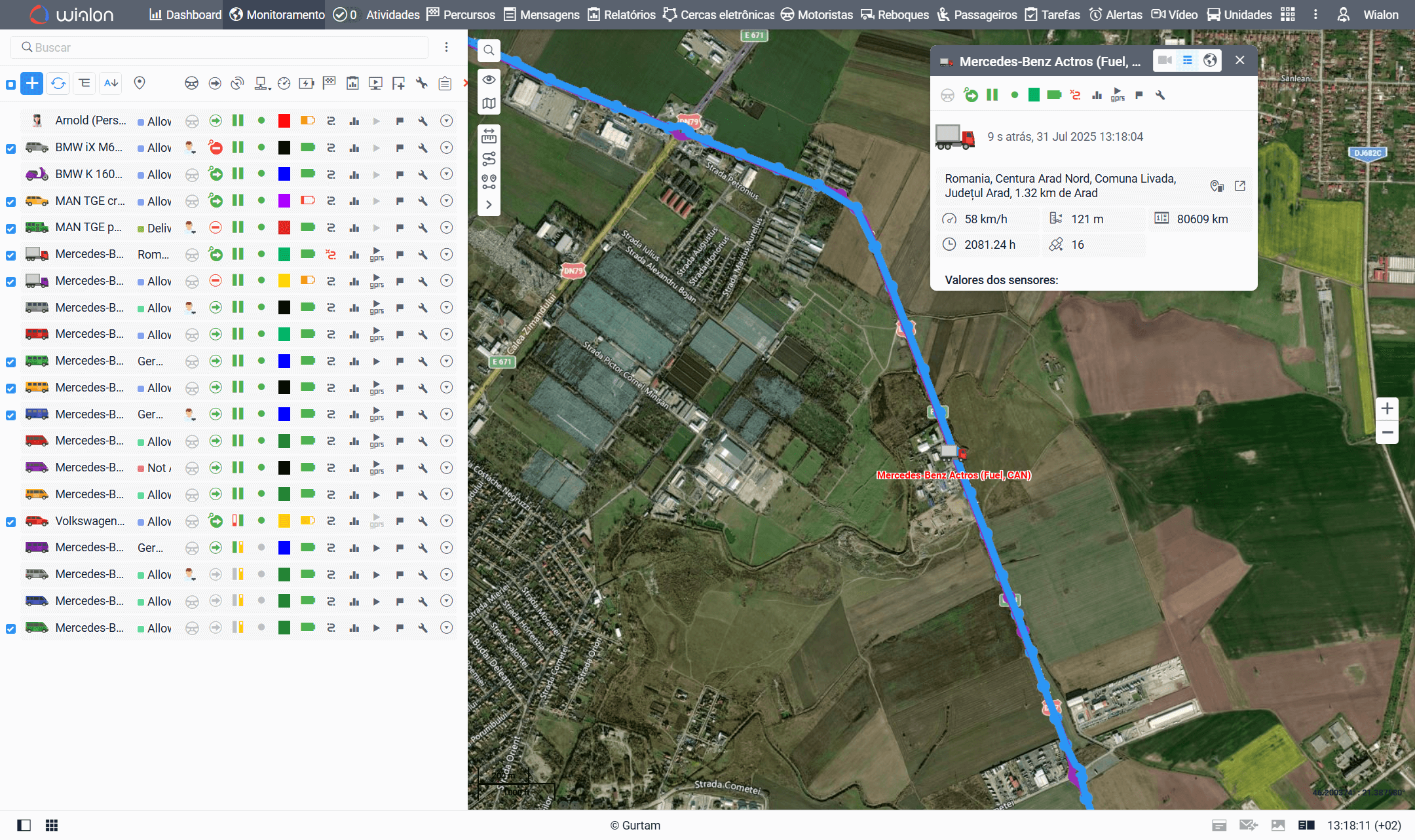
Task: Uncheck the BMW iX M6 checkbox
Action: coord(10,149)
